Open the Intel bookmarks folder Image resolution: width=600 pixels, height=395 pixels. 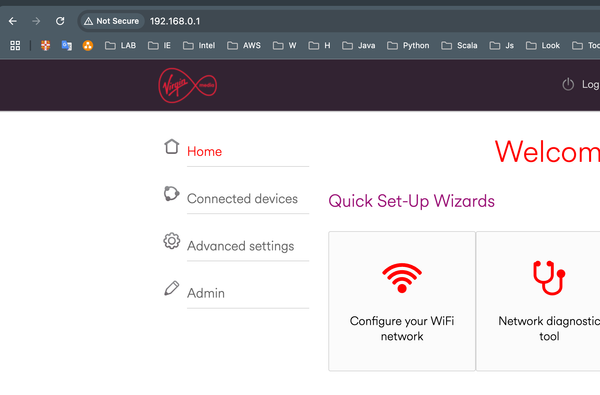click(x=199, y=46)
